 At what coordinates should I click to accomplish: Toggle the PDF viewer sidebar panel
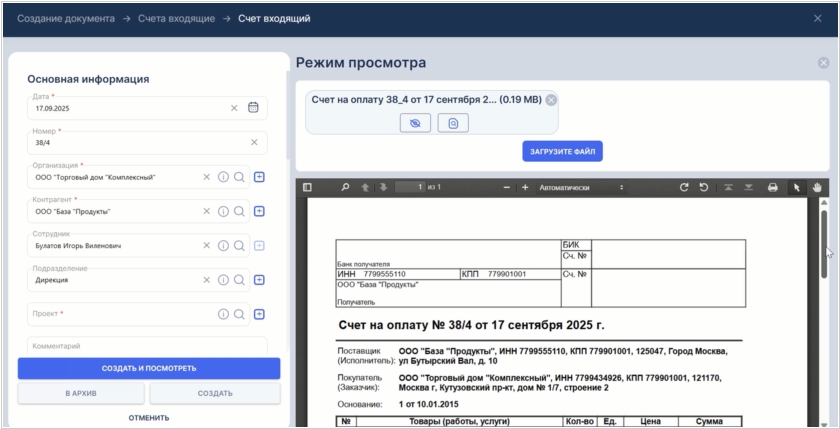308,187
